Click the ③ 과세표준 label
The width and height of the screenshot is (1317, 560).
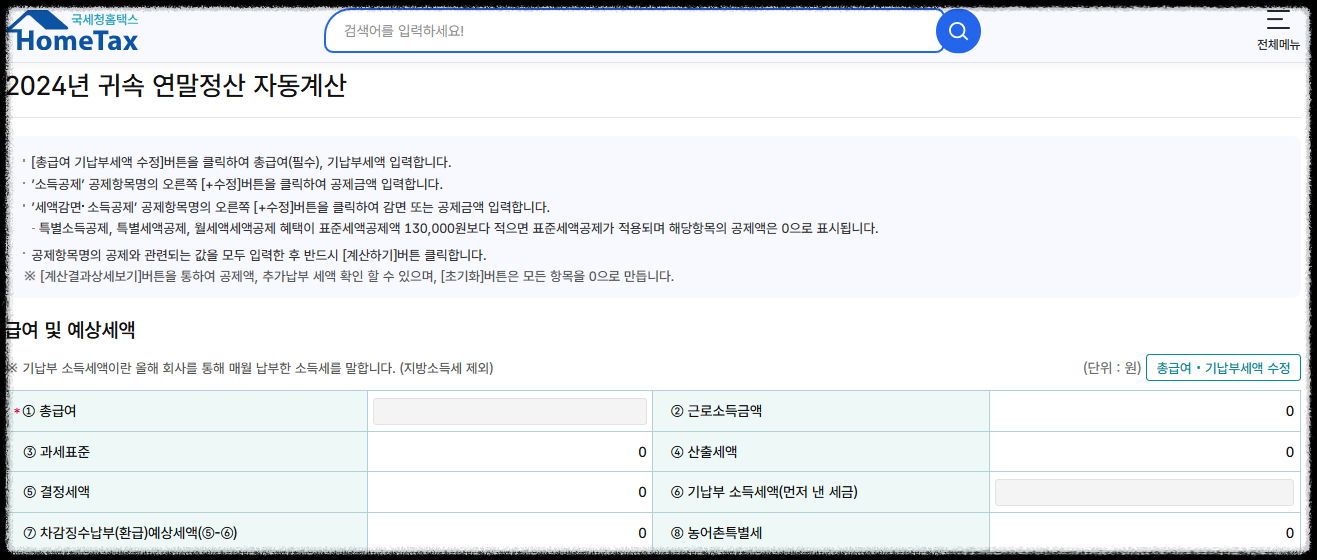56,452
